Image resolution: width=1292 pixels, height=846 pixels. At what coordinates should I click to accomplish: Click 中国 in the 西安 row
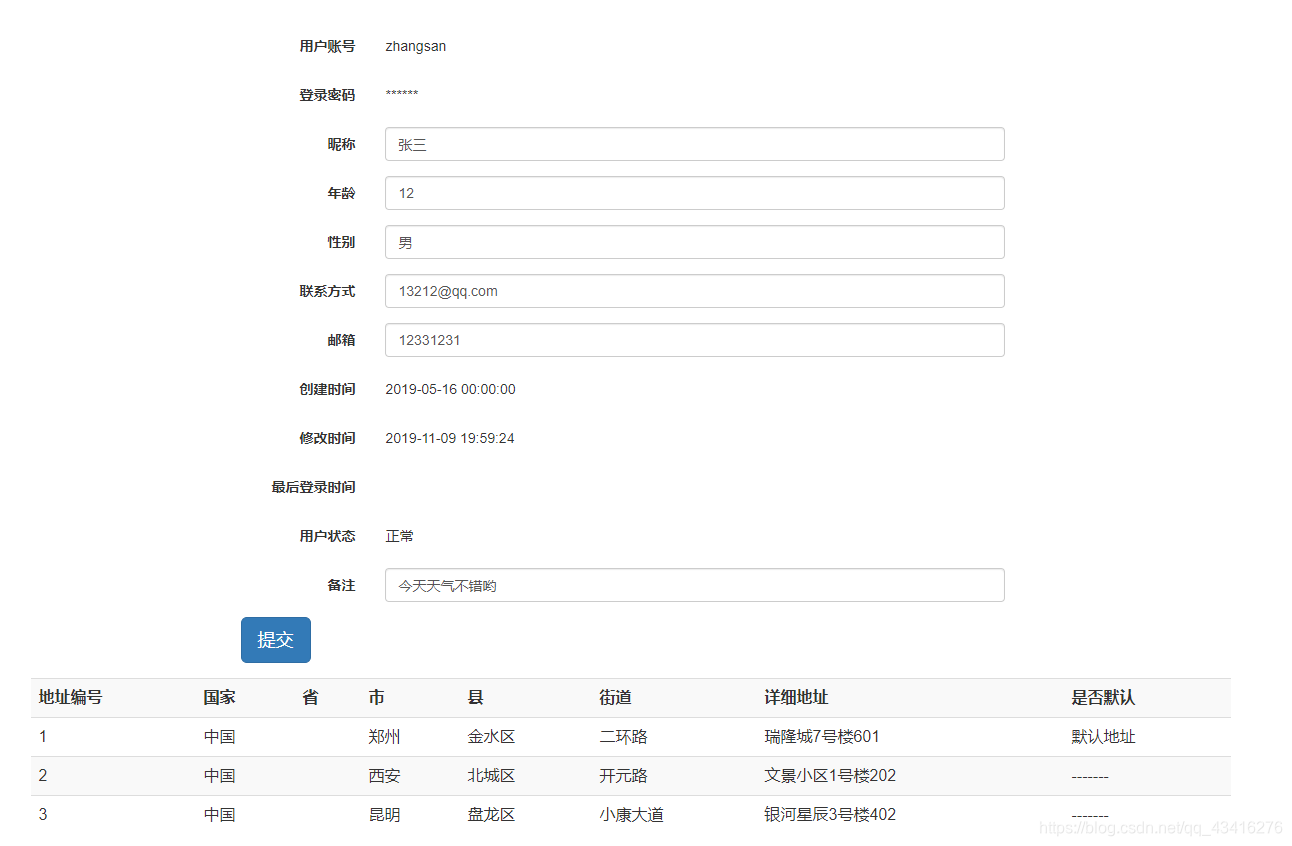pyautogui.click(x=220, y=776)
